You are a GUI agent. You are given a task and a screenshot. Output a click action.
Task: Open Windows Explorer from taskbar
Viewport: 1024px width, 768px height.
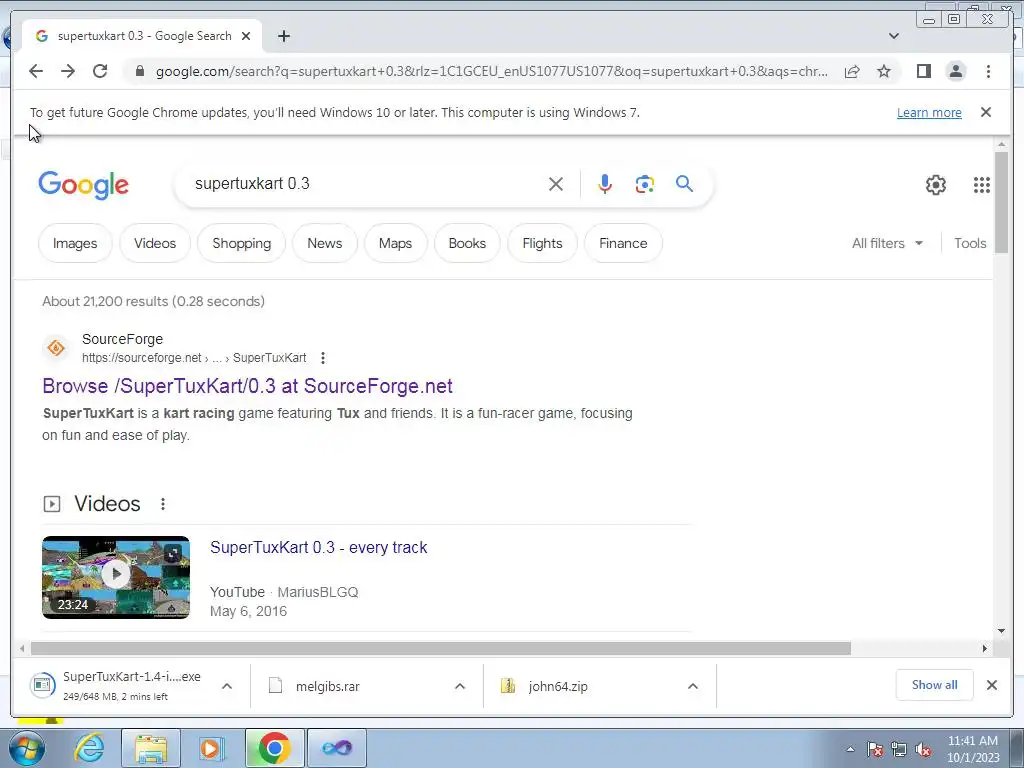click(151, 748)
